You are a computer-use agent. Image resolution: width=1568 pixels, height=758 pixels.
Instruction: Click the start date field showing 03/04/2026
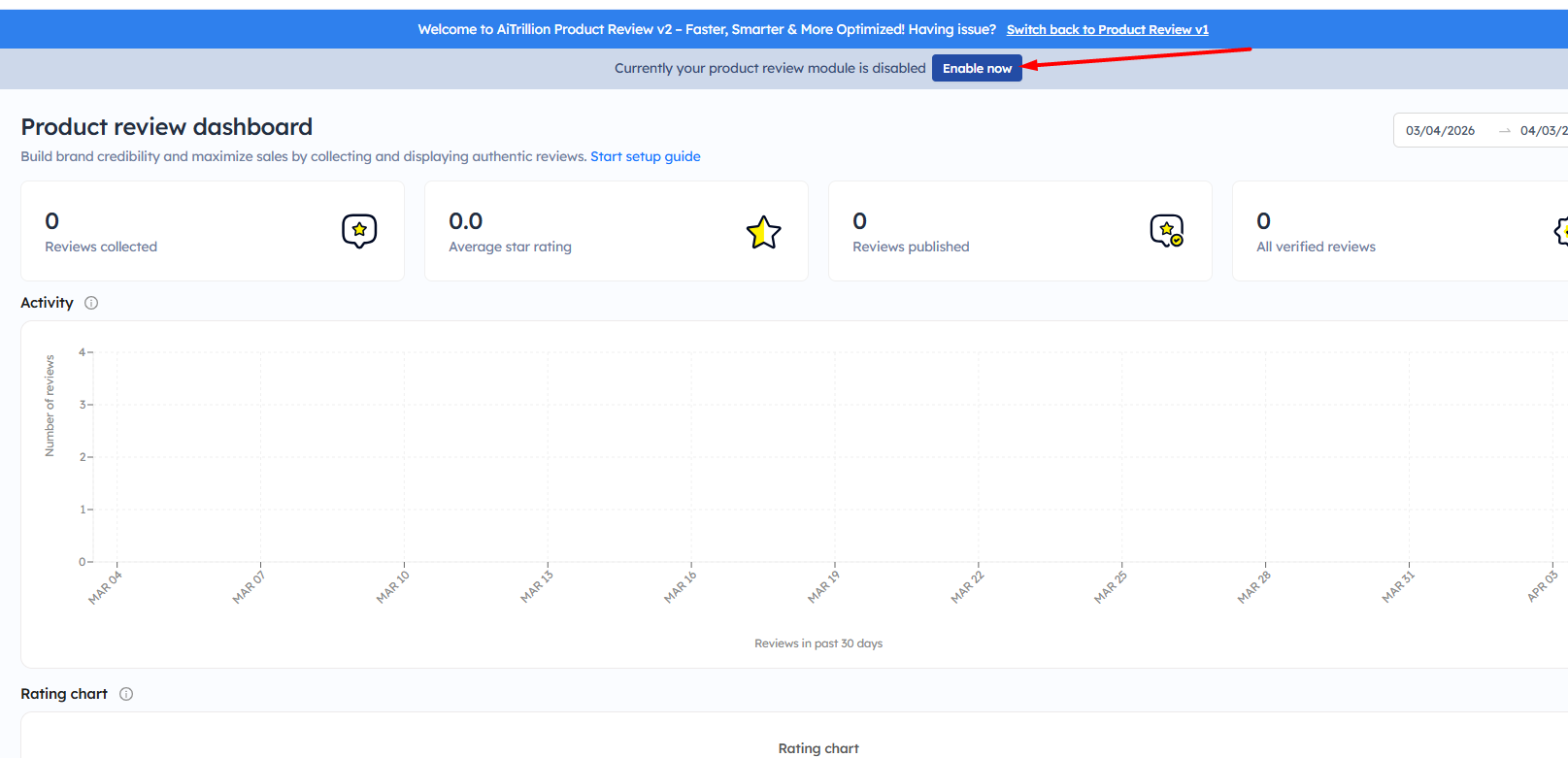click(1440, 131)
